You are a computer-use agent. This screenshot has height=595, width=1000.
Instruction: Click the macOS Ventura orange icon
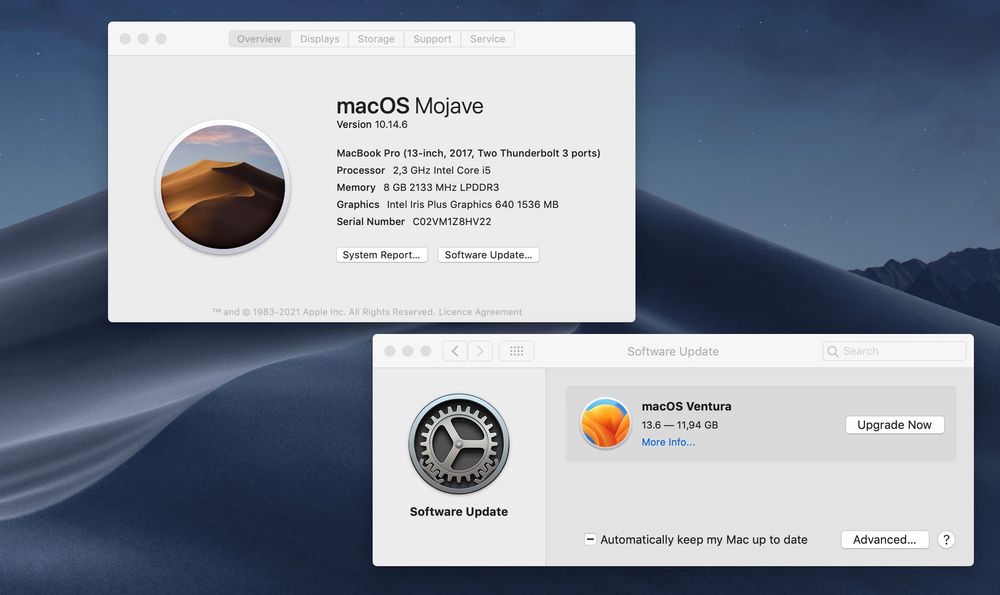(x=605, y=423)
